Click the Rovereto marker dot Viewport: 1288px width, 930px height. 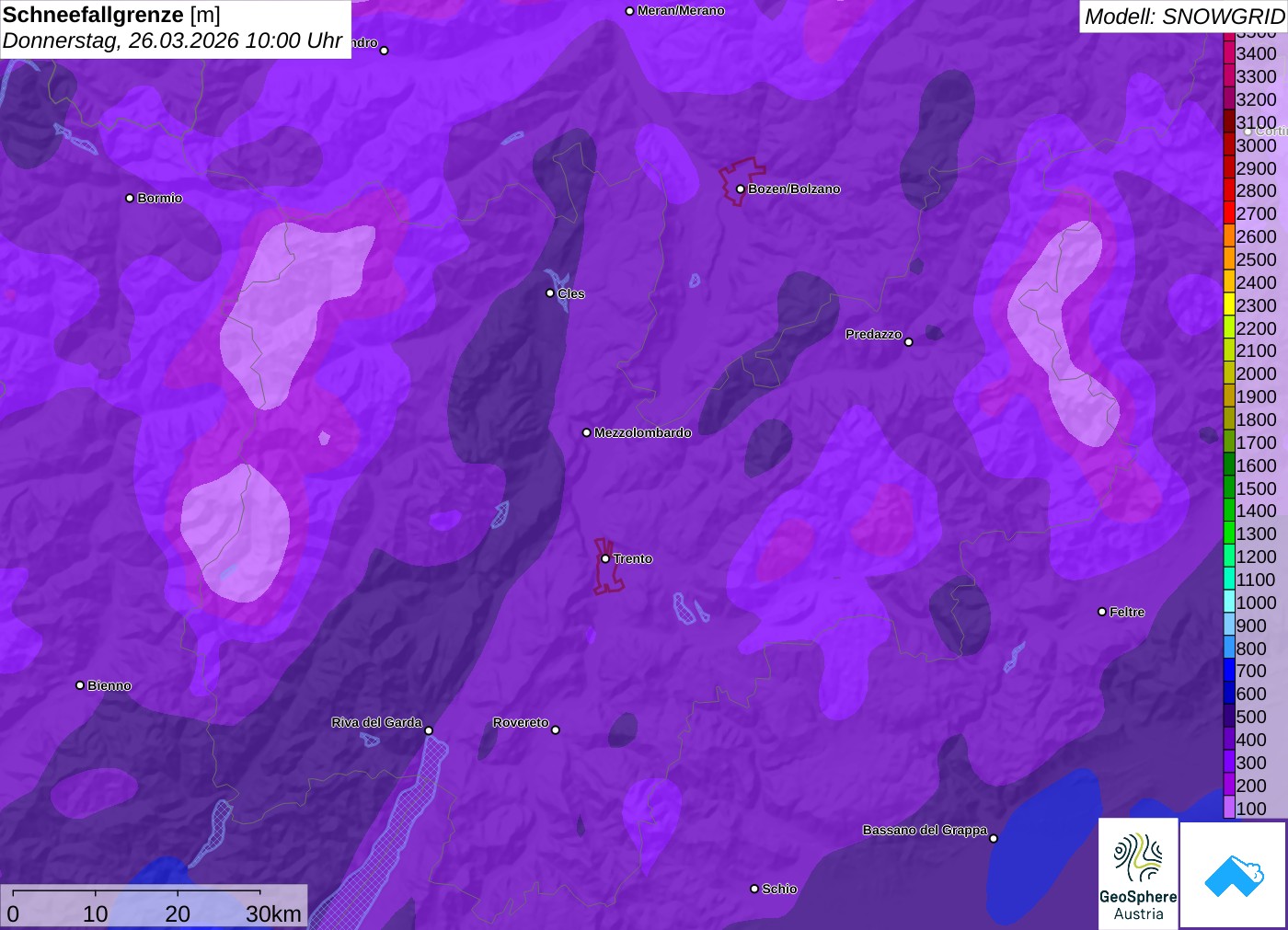click(x=556, y=730)
